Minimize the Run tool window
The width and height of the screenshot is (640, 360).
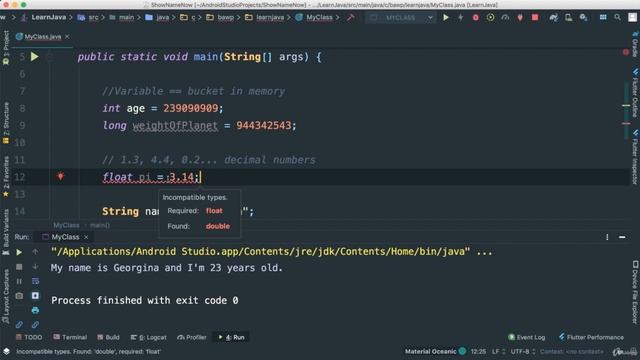(622, 237)
